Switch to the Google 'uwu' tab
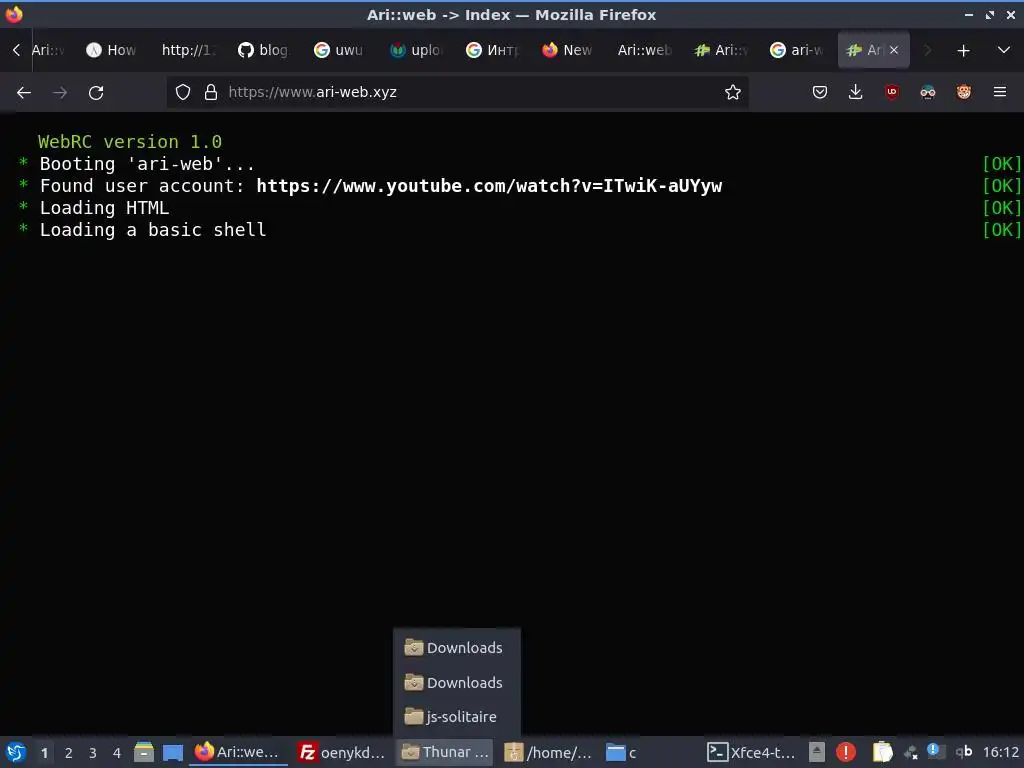Image resolution: width=1024 pixels, height=768 pixels. (x=339, y=50)
